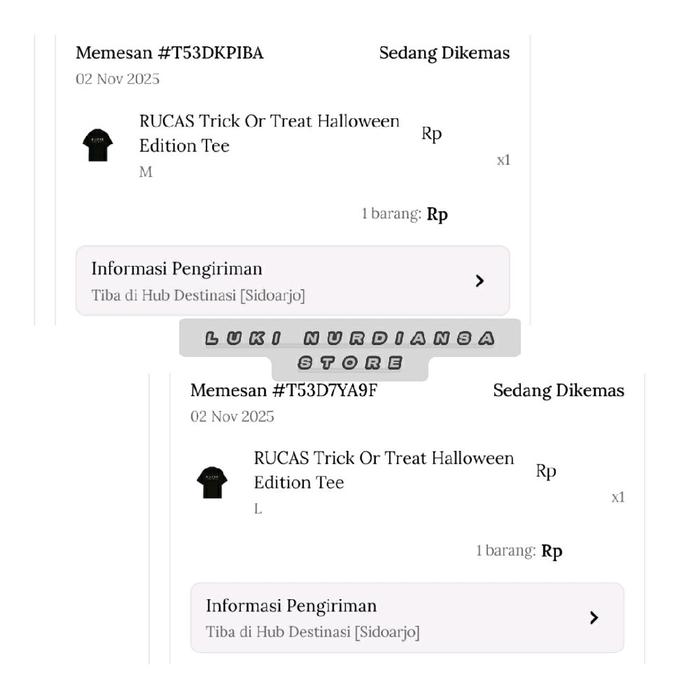Expand shipping info chevron for order #T53DKPIBA
The height and width of the screenshot is (700, 700).
pos(480,281)
